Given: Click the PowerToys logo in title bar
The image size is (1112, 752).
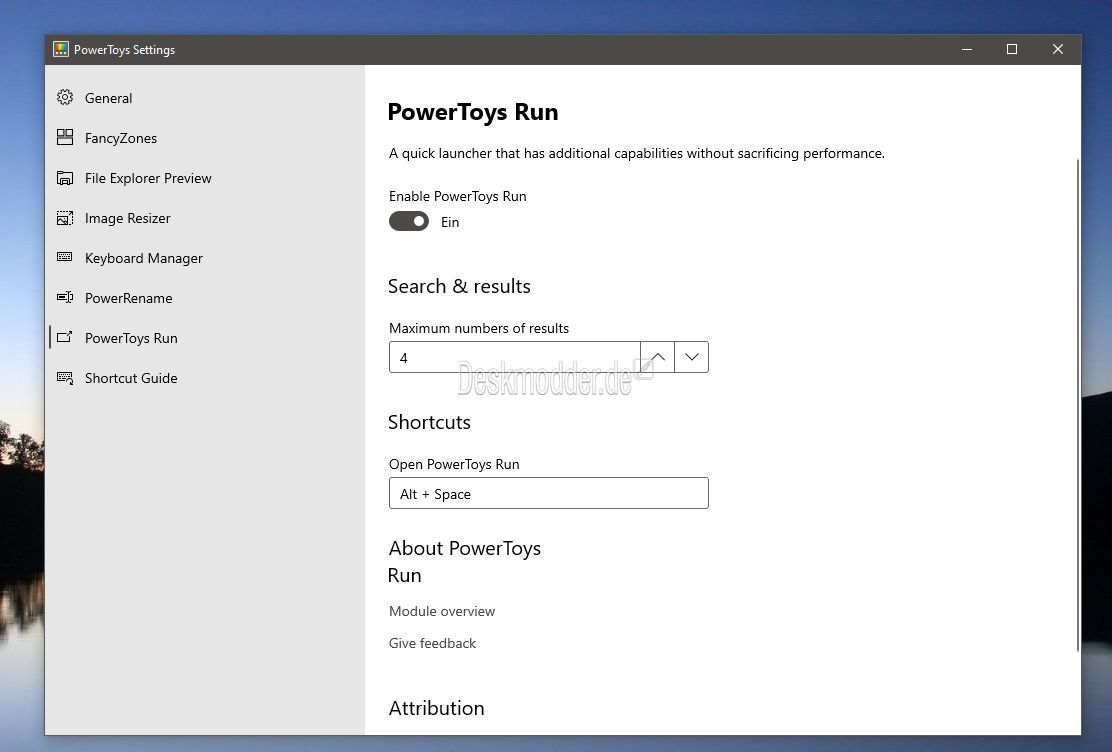Looking at the screenshot, I should [x=61, y=49].
